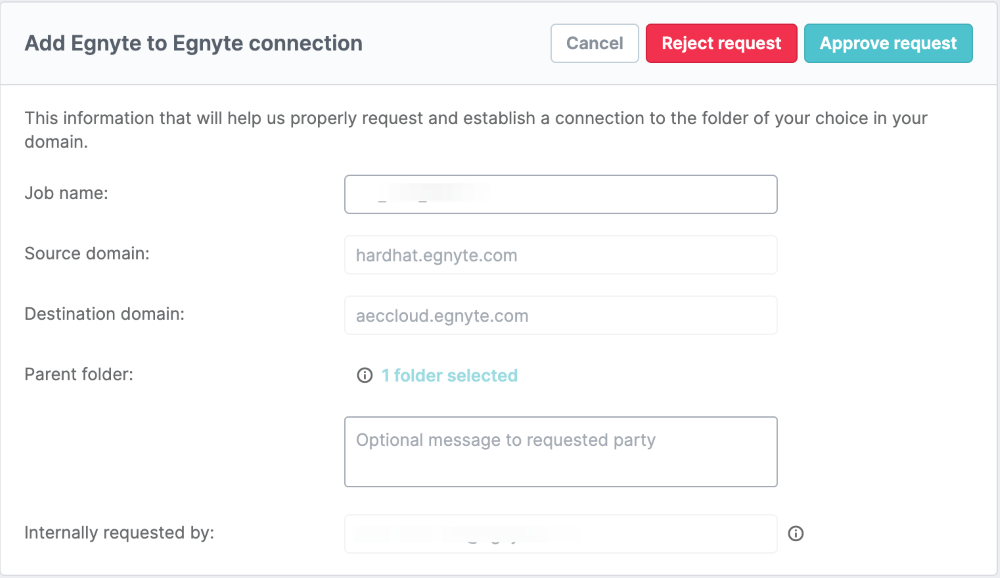1000x578 pixels.
Task: Click empty header area left of Cancel button
Action: pyautogui.click(x=456, y=43)
